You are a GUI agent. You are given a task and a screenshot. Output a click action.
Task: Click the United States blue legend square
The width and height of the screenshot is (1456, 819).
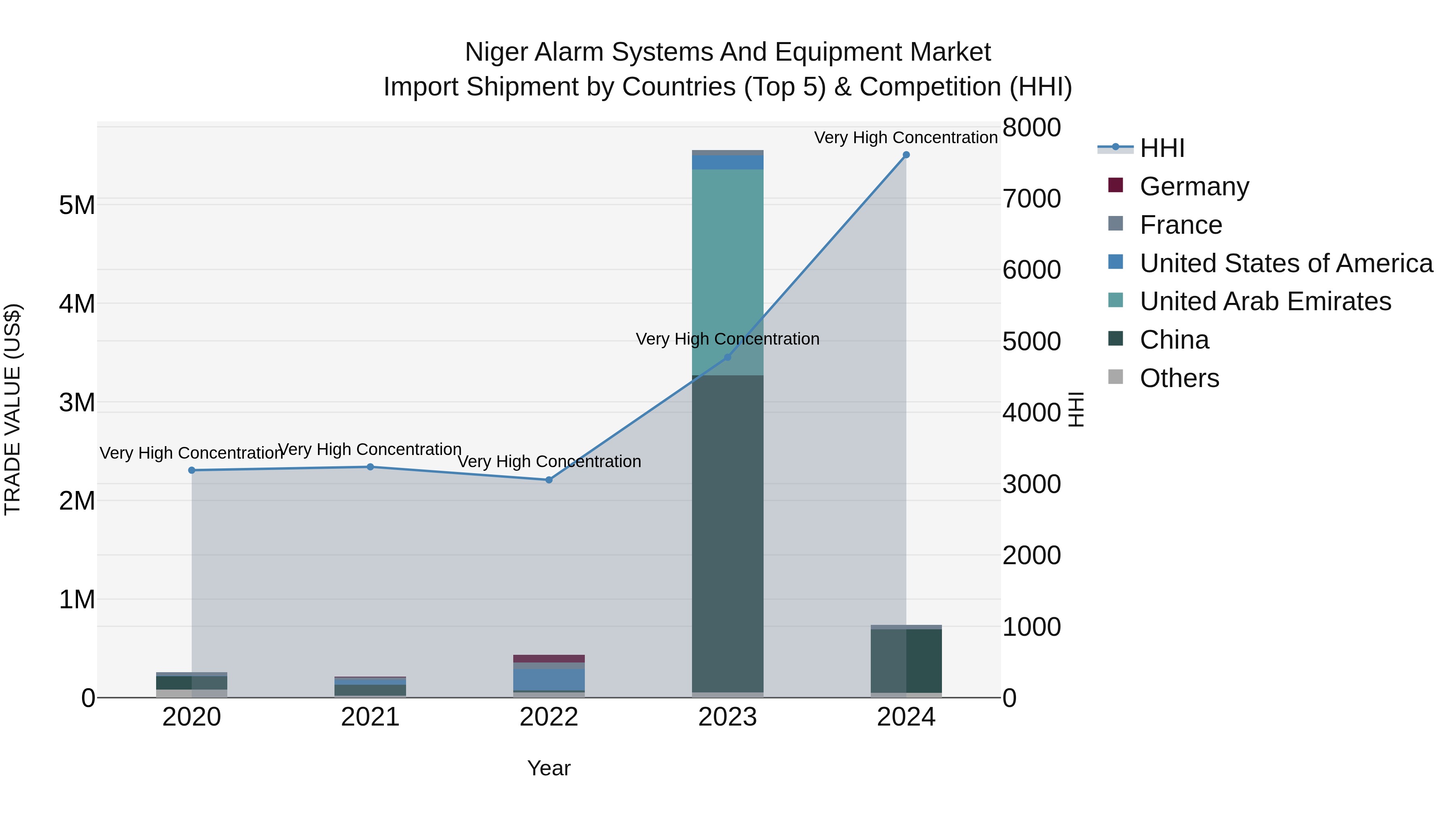[1116, 262]
